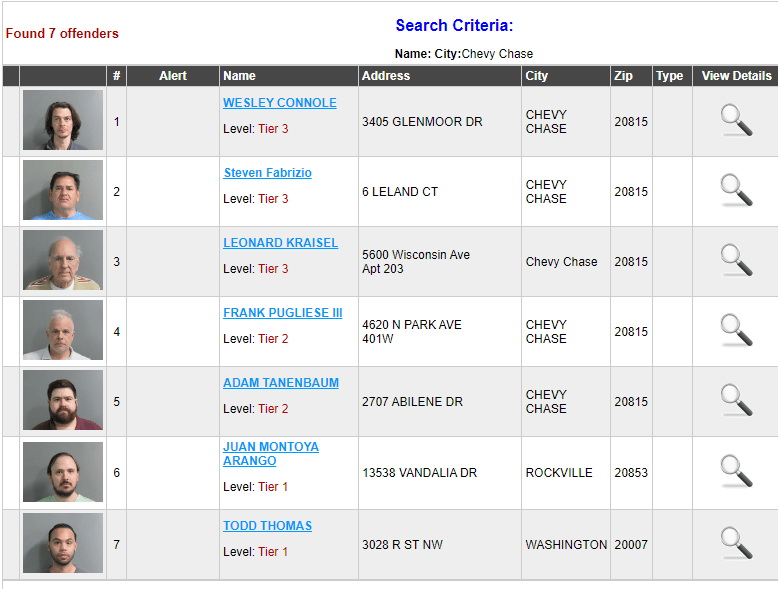This screenshot has height=589, width=778.
Task: Click the photo in row 1
Action: pos(63,120)
